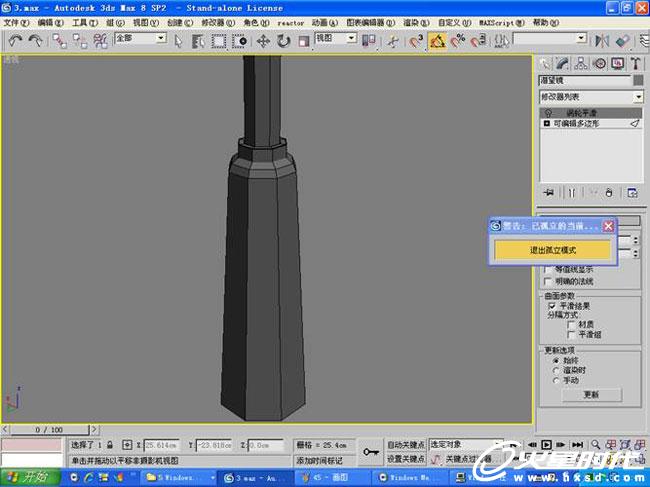
Task: Switch to the Create command panel tab
Action: coord(544,63)
